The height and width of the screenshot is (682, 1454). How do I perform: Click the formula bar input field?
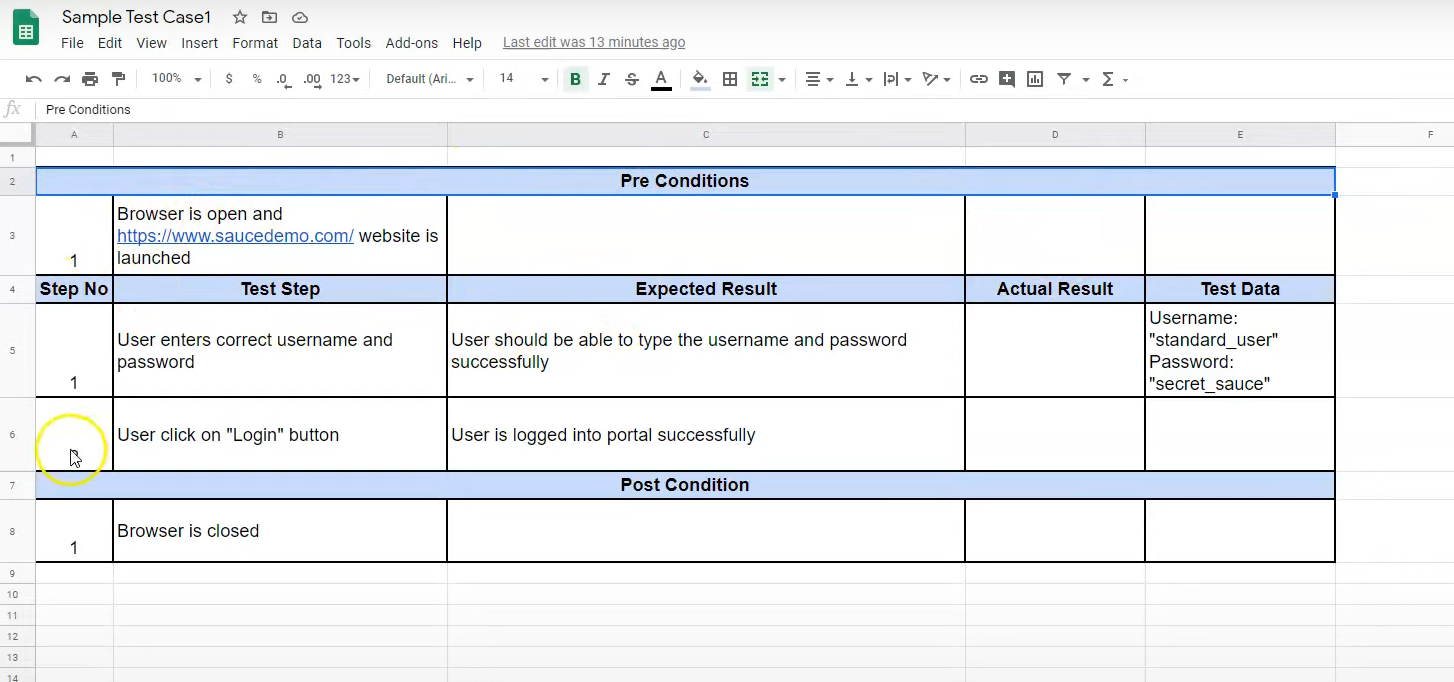(x=700, y=110)
